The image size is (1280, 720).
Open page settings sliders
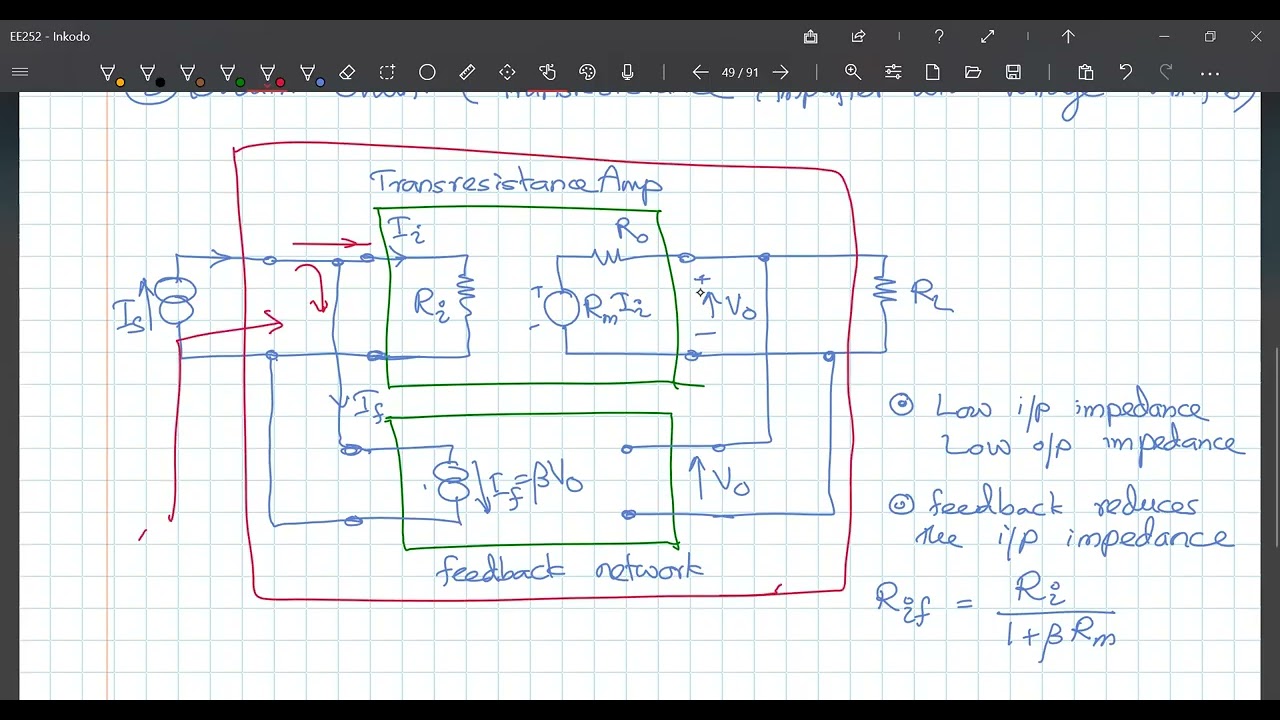893,72
